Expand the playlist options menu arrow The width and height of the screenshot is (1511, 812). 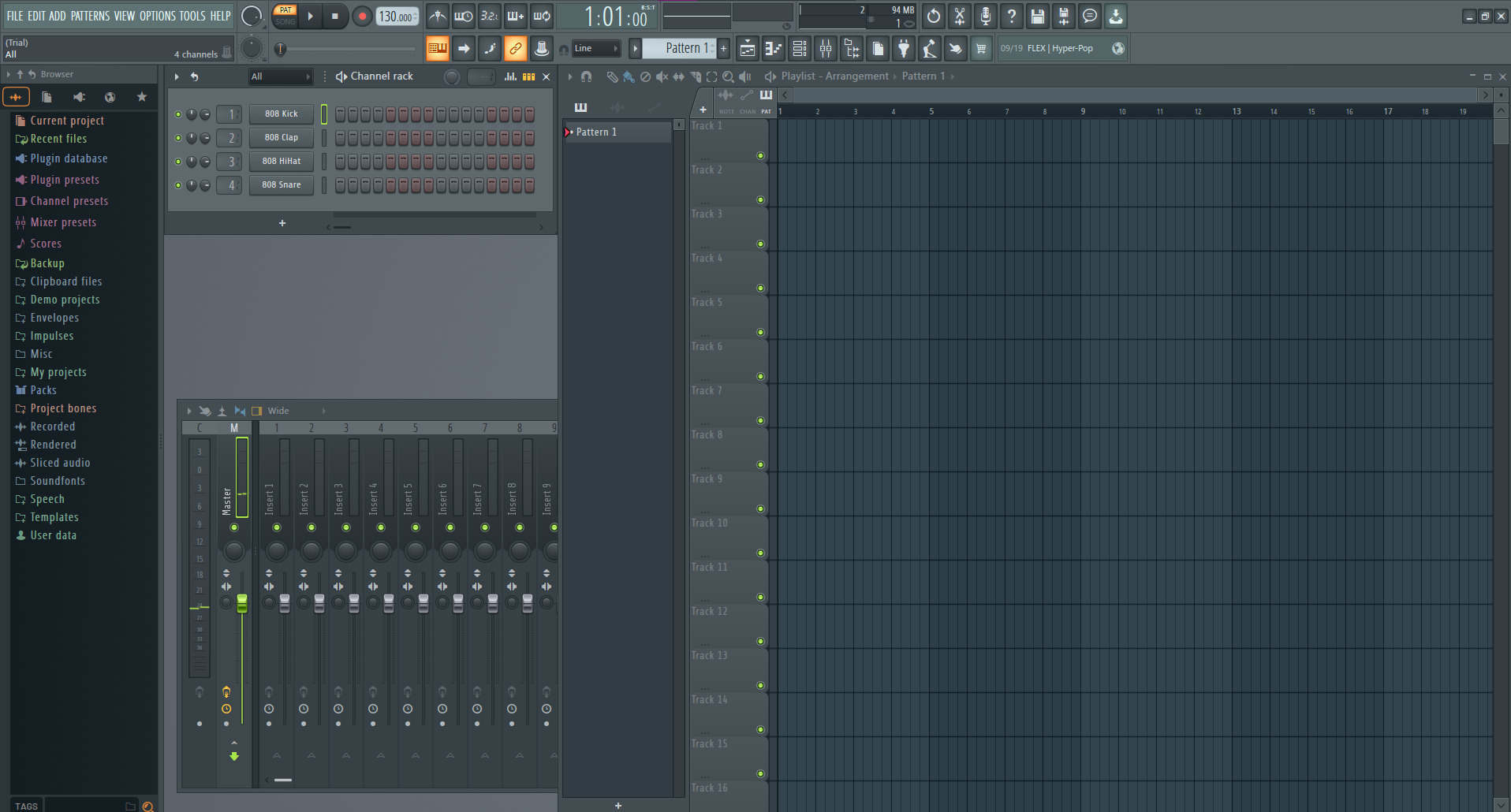click(x=570, y=76)
